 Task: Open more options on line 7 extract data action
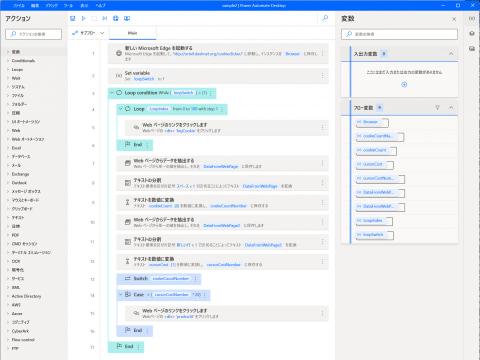(322, 163)
